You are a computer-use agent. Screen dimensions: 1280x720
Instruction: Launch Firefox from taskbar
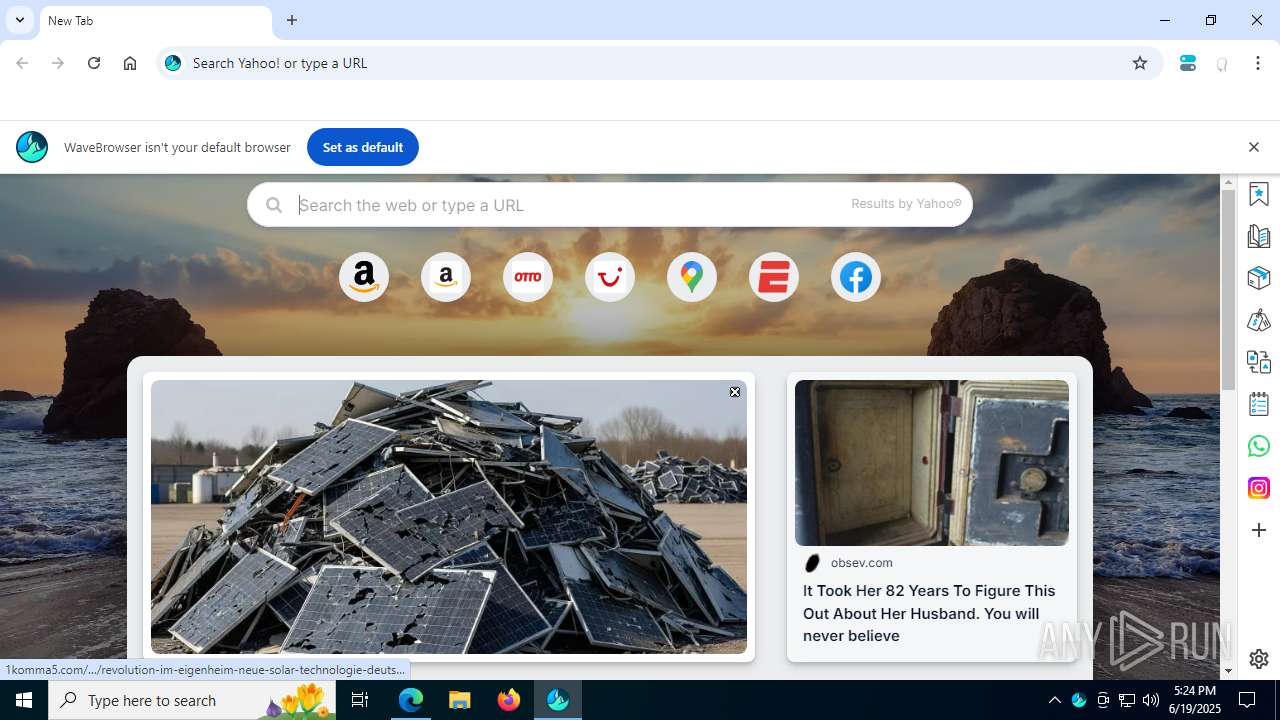pos(509,700)
